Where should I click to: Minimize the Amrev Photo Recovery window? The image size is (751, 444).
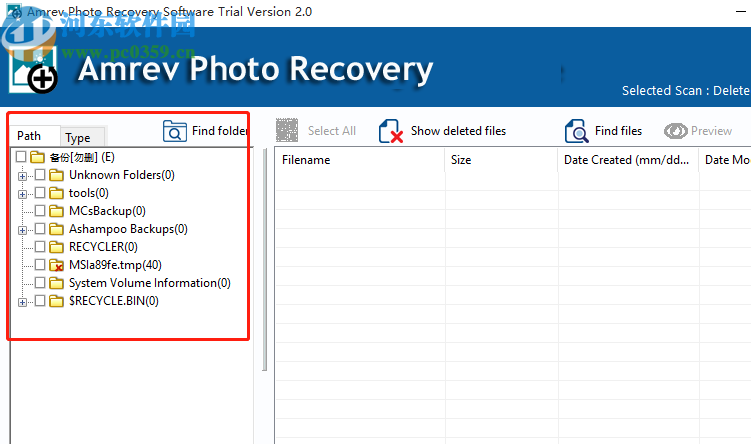(741, 11)
